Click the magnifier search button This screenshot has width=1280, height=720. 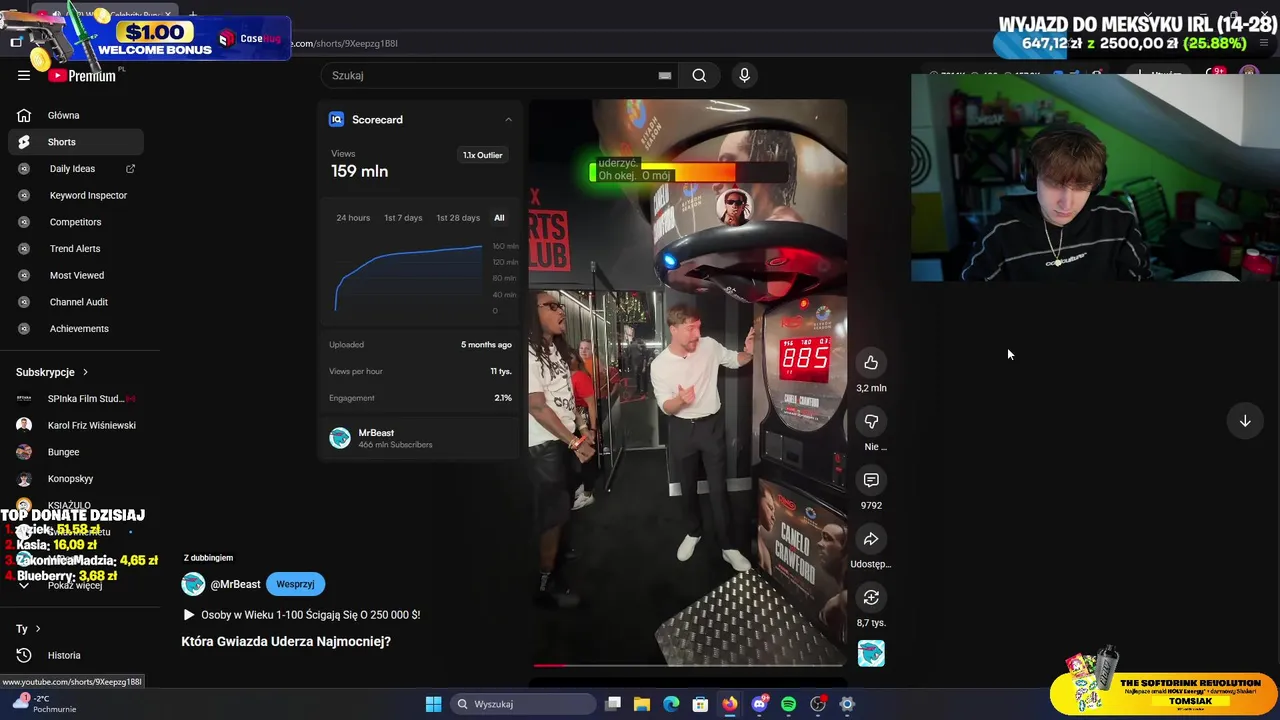coord(699,75)
